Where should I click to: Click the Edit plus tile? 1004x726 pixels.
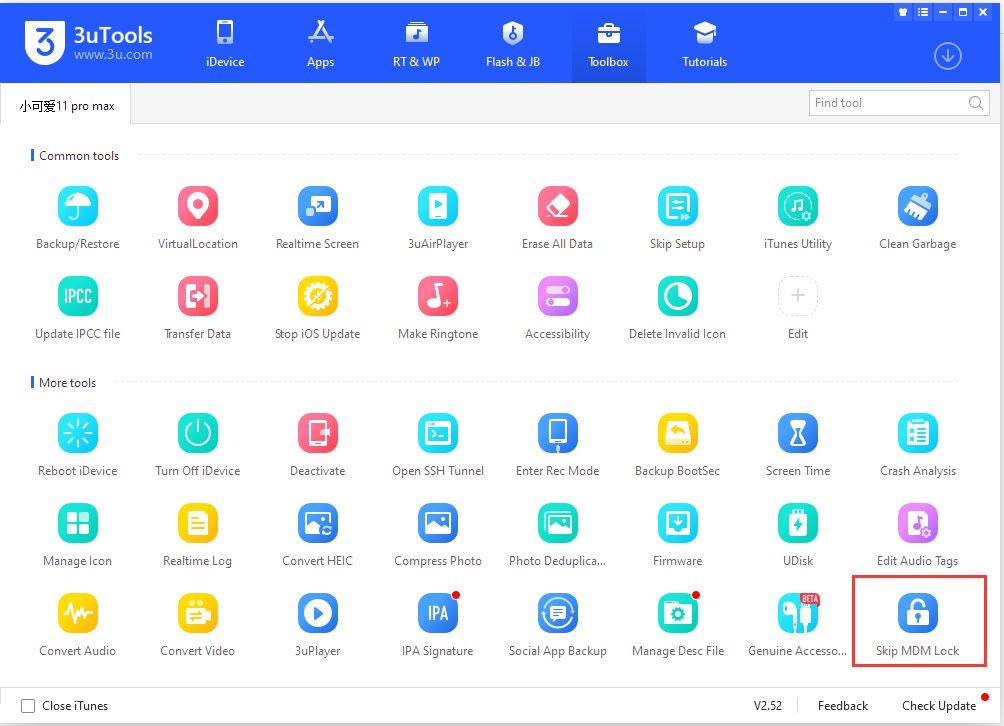click(798, 296)
